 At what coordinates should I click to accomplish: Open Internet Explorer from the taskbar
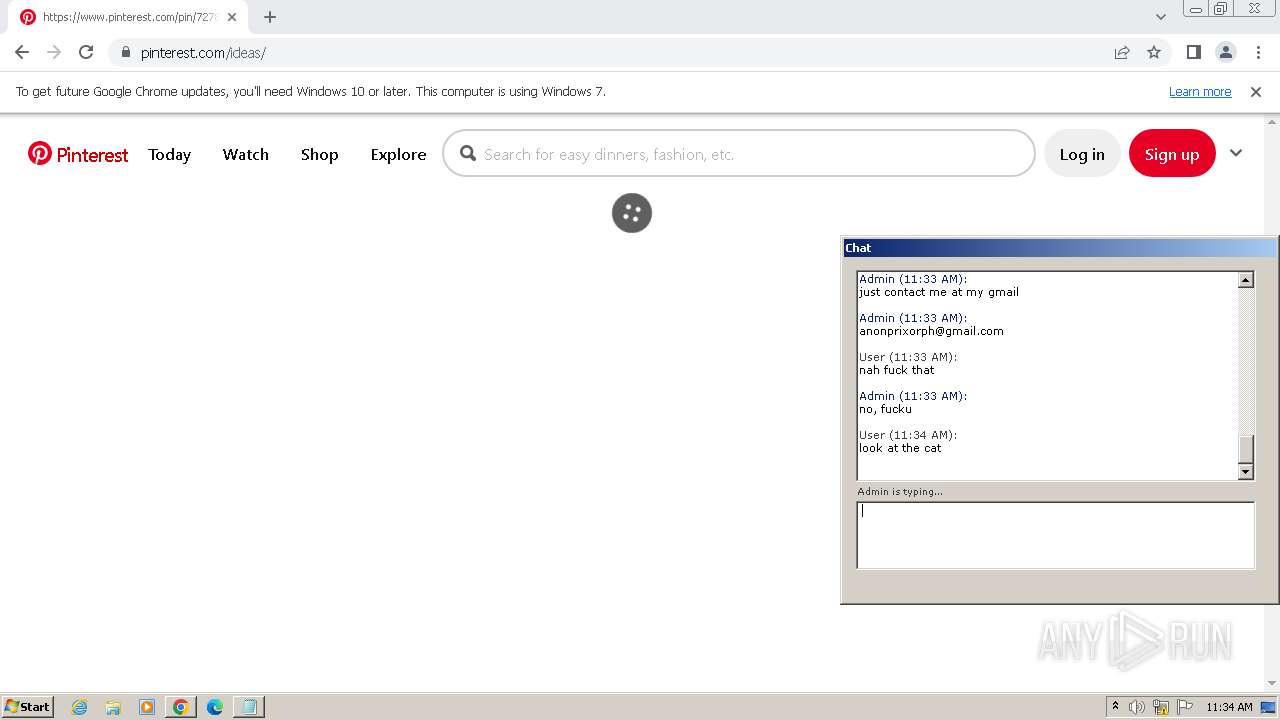80,707
